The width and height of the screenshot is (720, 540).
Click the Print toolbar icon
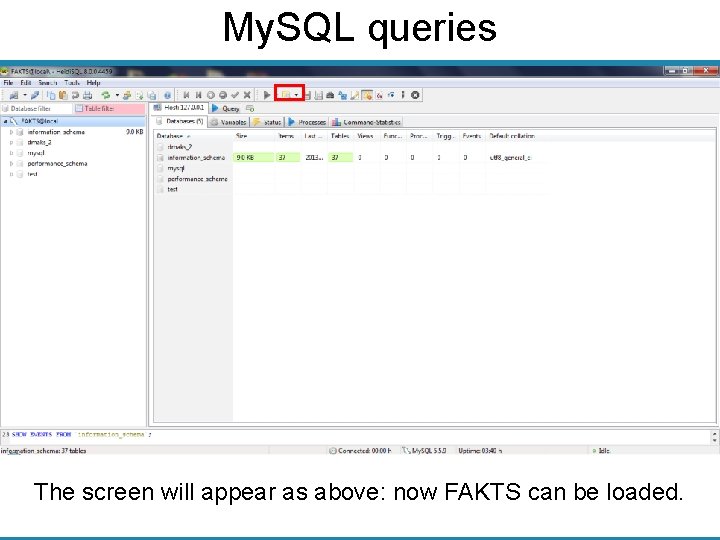coord(87,96)
